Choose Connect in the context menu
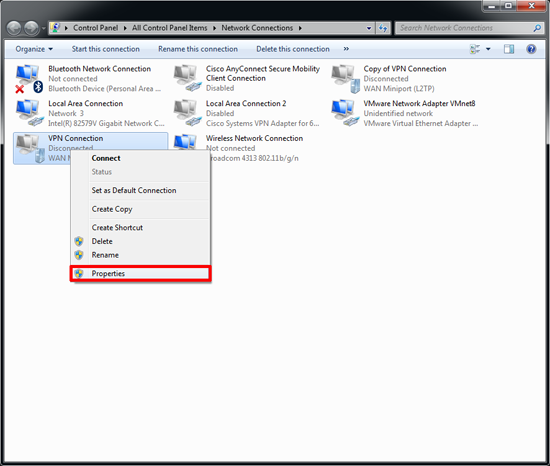The height and width of the screenshot is (466, 550). click(x=106, y=158)
